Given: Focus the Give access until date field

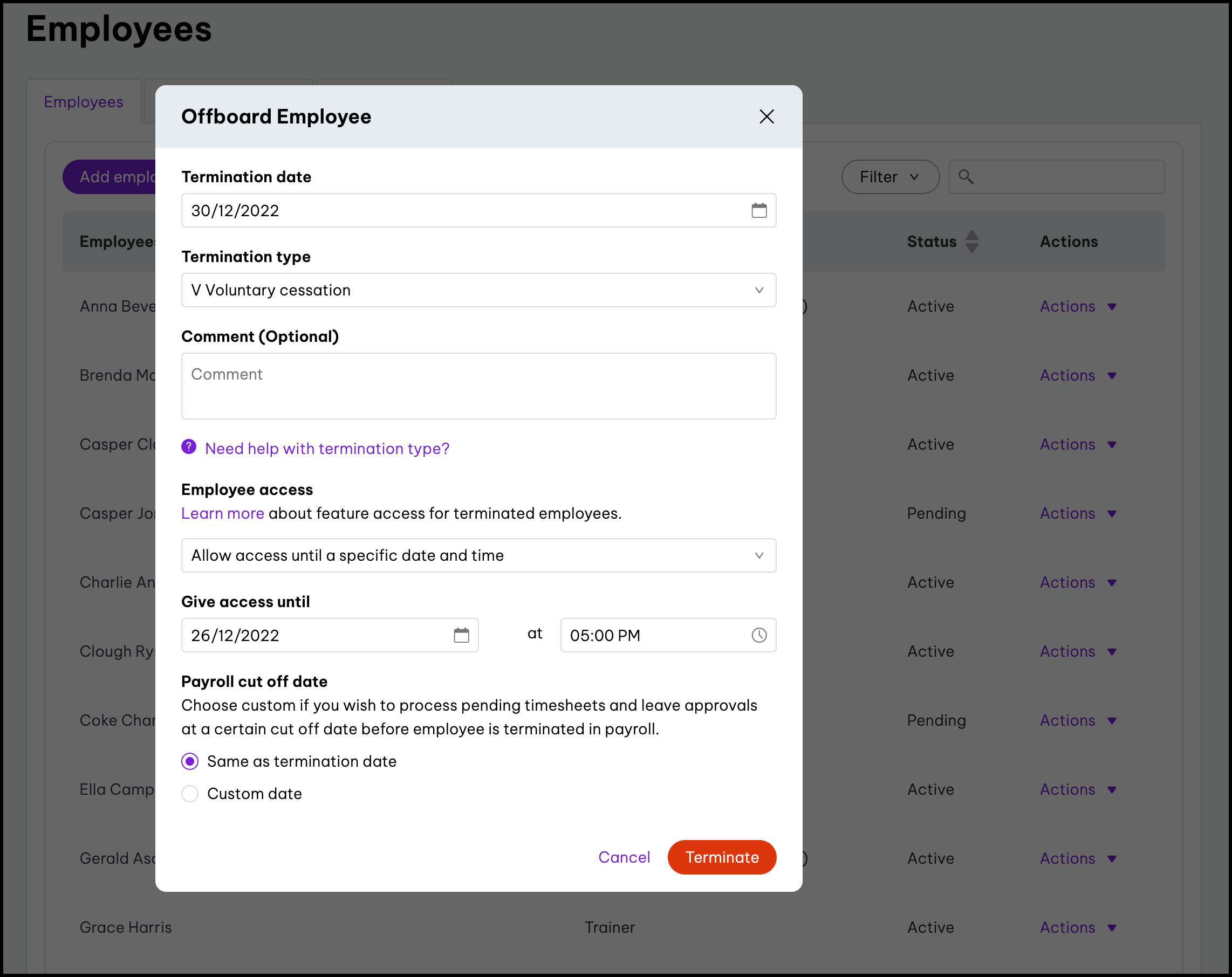Looking at the screenshot, I should click(330, 635).
